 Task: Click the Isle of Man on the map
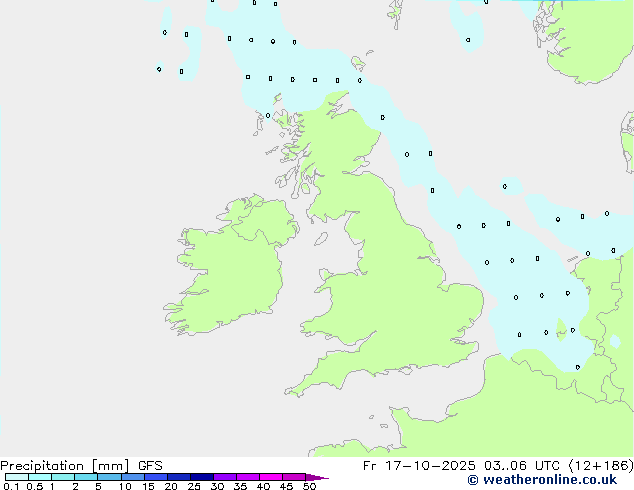[321, 239]
